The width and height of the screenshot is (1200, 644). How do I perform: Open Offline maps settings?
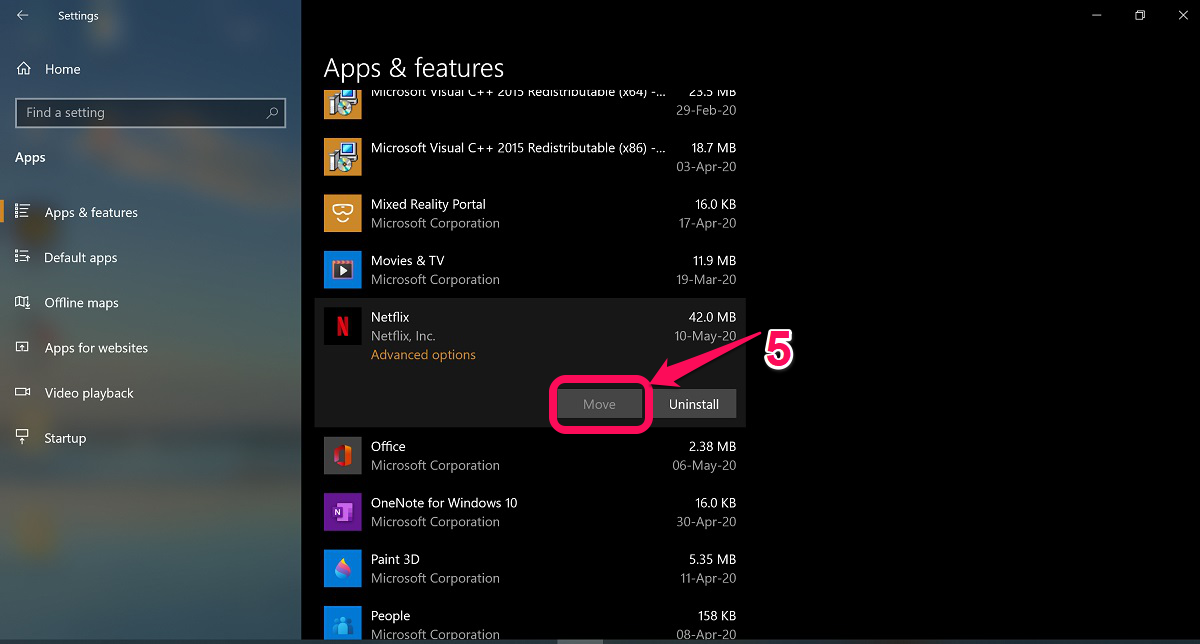81,303
